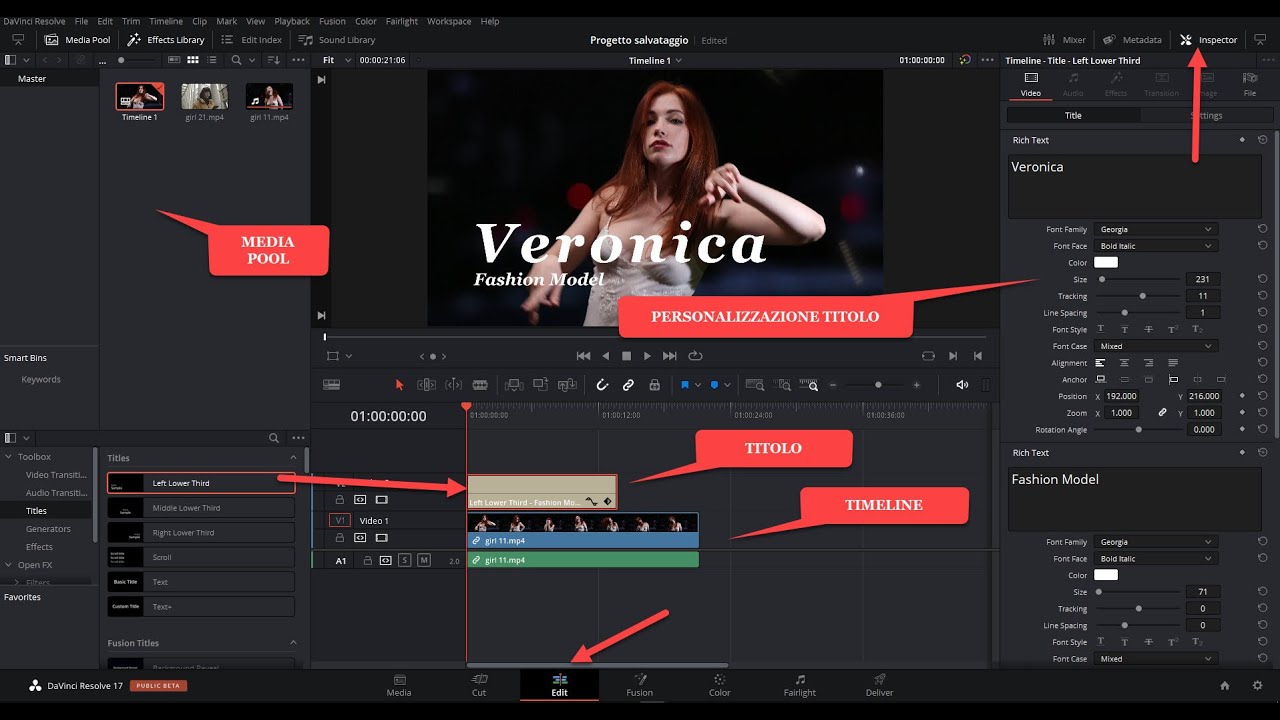Toggle Snapping in the timeline toolbar
Viewport: 1280px width, 720px height.
point(602,384)
